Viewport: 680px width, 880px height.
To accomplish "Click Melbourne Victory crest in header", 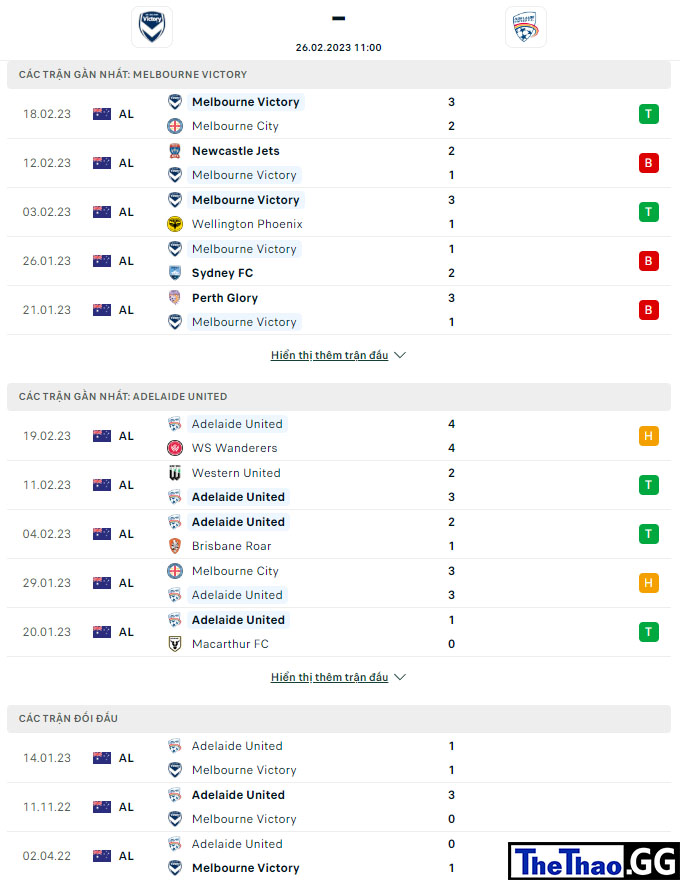I will coord(152,27).
